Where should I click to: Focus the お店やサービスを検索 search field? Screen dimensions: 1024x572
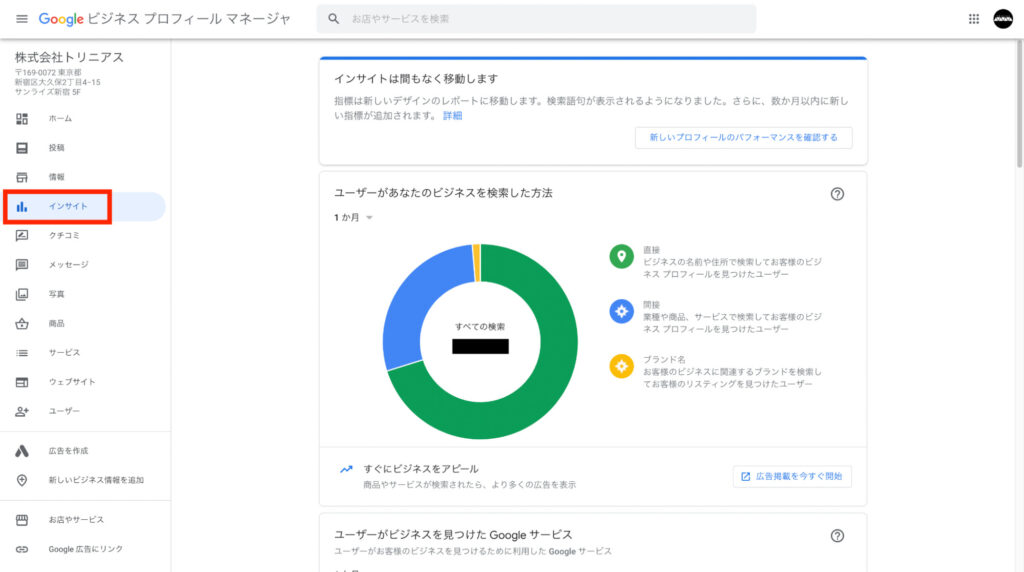pyautogui.click(x=536, y=19)
